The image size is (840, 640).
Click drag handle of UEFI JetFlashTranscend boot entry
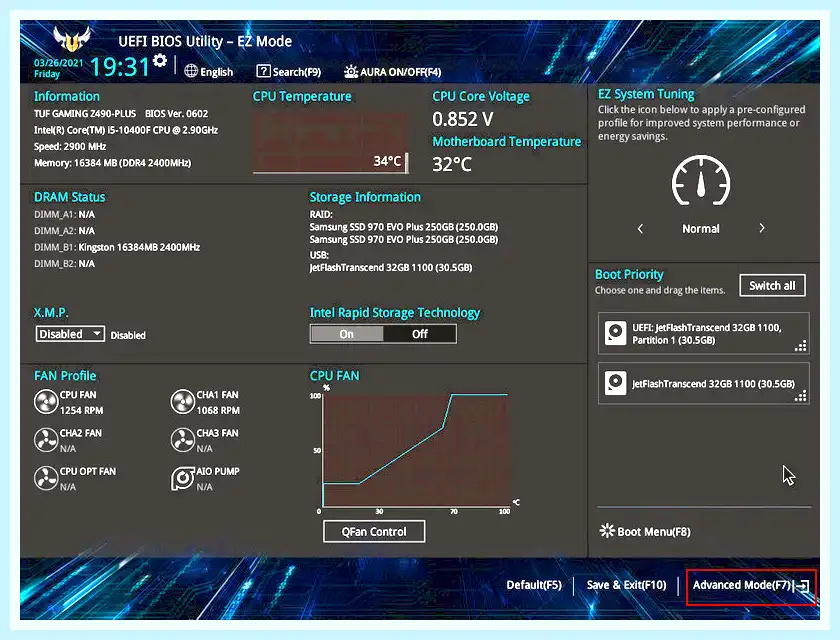800,346
